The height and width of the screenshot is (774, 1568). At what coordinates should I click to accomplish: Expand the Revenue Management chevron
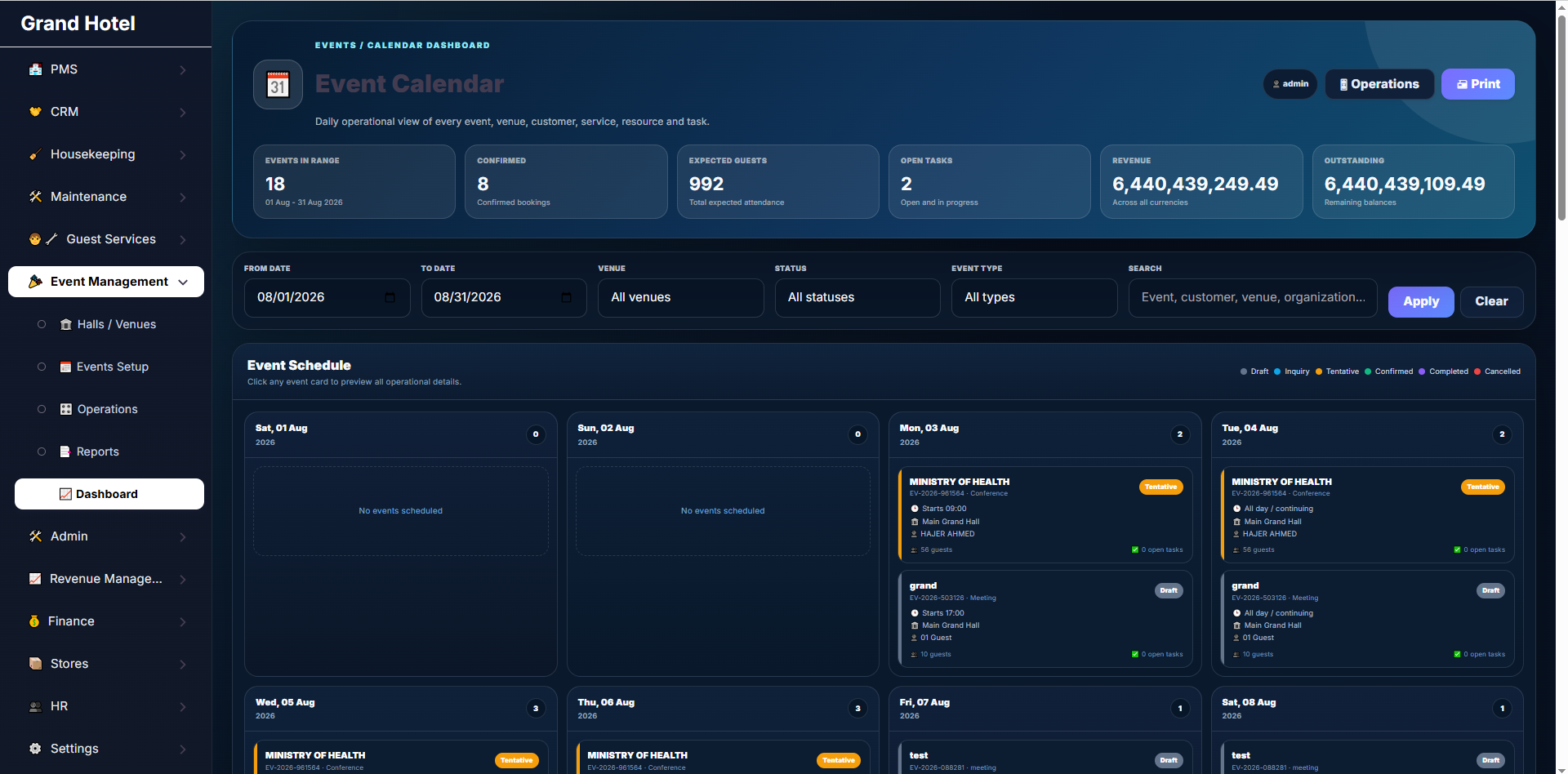point(183,579)
